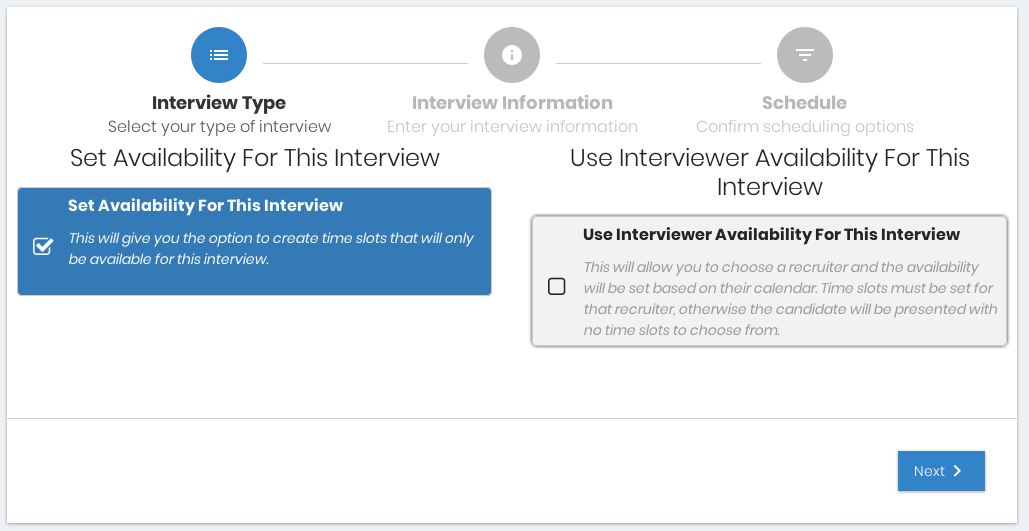Open the Interview Type step label
The width and height of the screenshot is (1029, 531).
click(x=219, y=103)
